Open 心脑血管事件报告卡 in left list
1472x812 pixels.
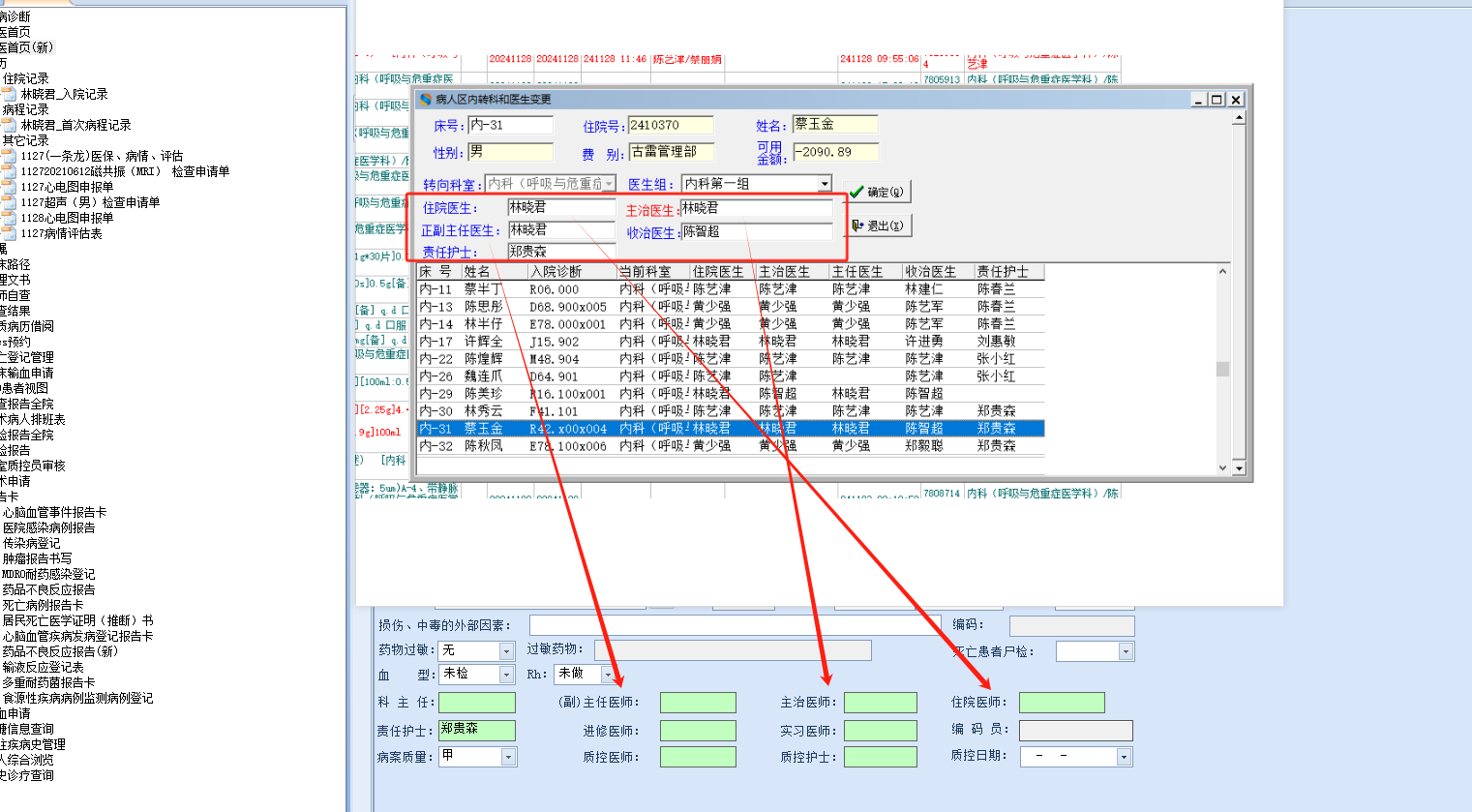pyautogui.click(x=54, y=512)
